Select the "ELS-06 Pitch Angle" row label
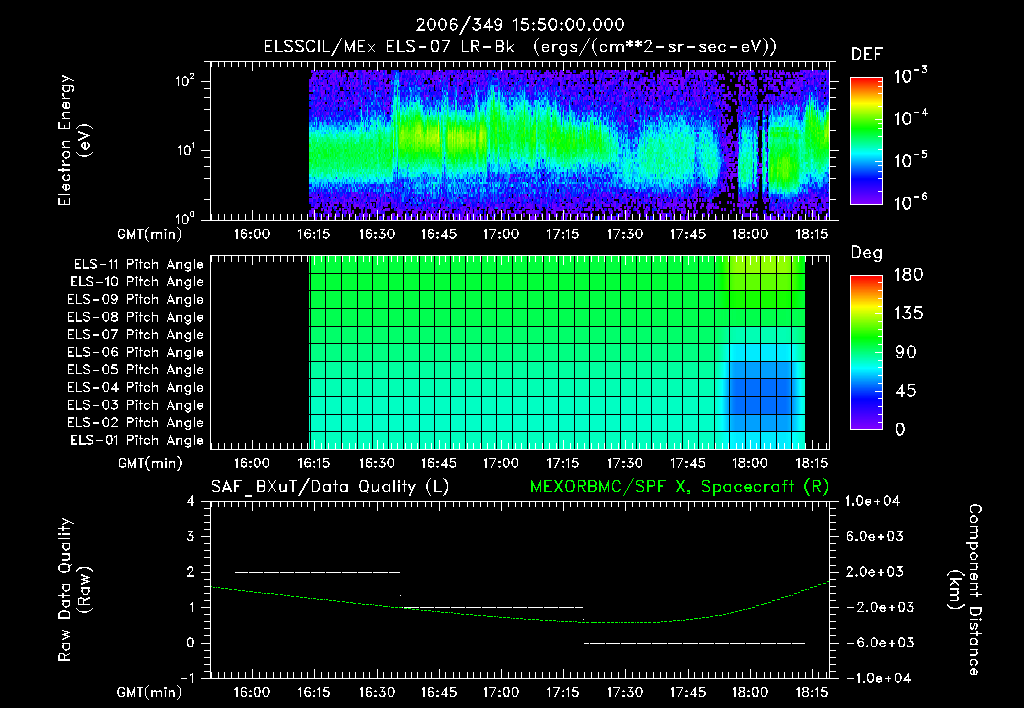This screenshot has height=708, width=1024. click(x=136, y=353)
